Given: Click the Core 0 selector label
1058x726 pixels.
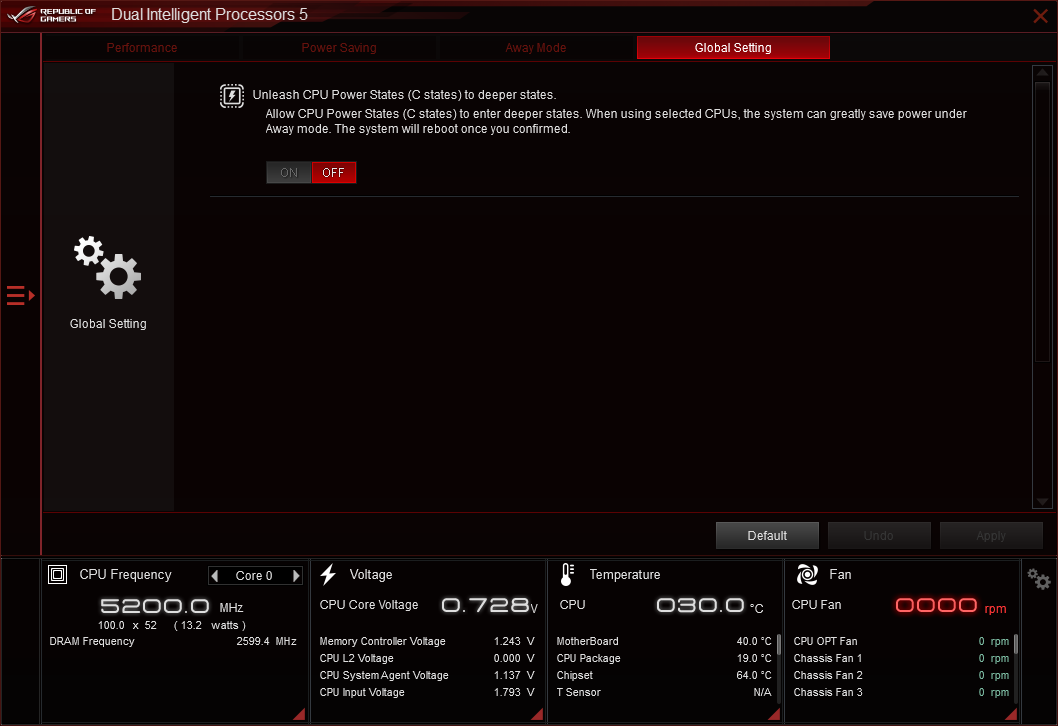Looking at the screenshot, I should point(254,576).
